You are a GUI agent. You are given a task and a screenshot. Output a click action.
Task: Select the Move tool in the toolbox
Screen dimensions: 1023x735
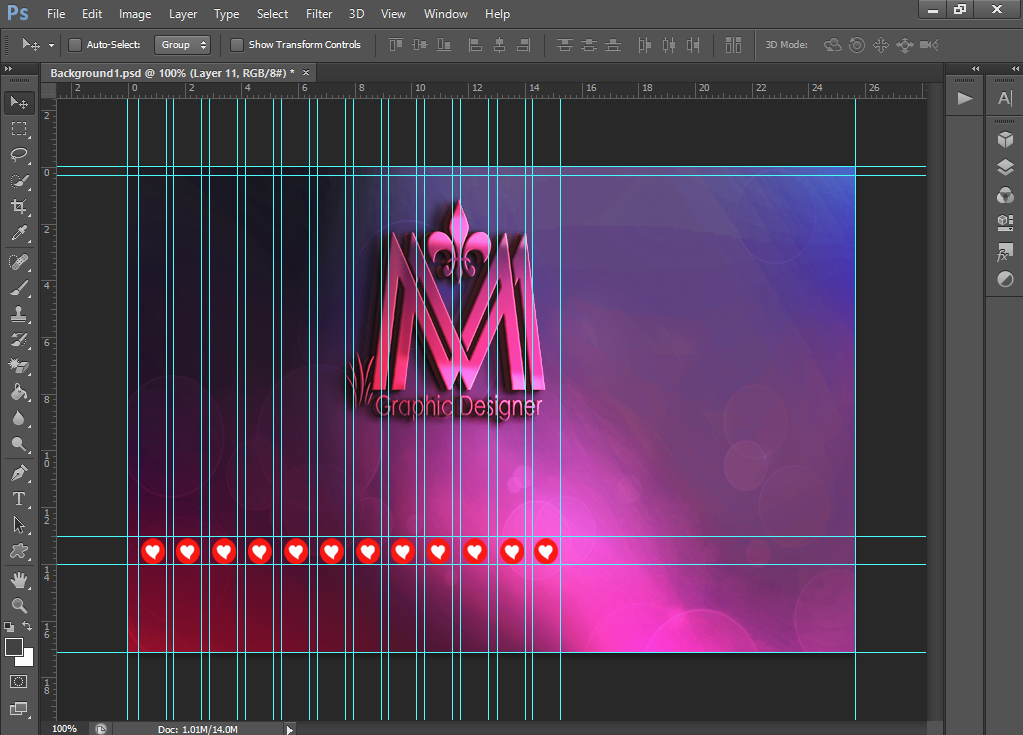(19, 103)
